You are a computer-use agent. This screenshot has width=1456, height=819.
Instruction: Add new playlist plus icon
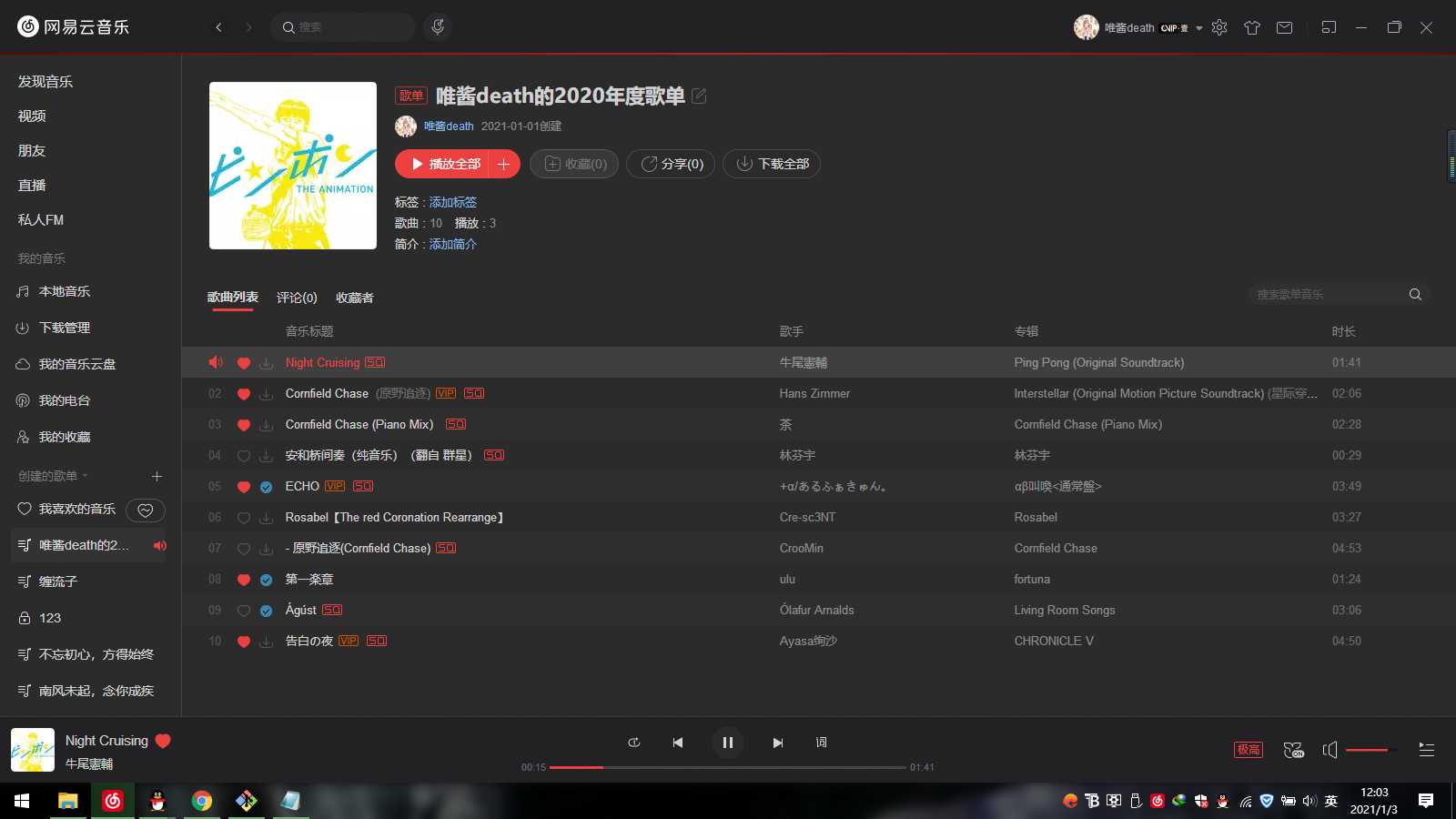click(157, 476)
